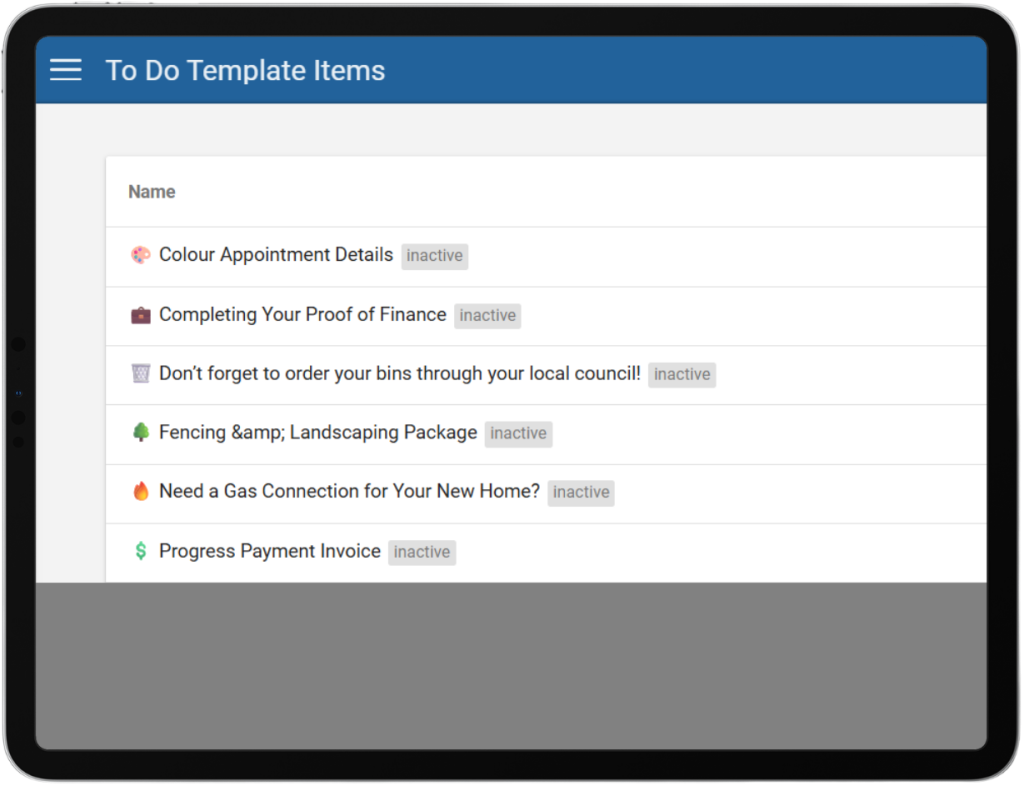Sort by the Name column header

152,192
